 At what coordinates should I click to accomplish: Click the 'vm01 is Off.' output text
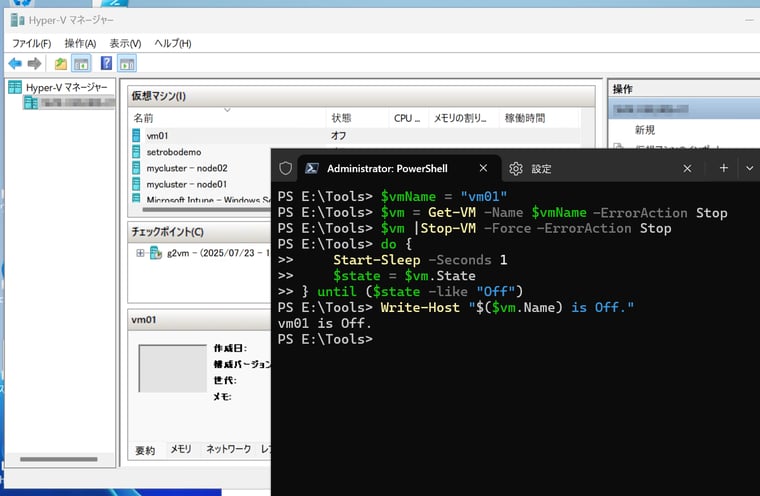[324, 323]
